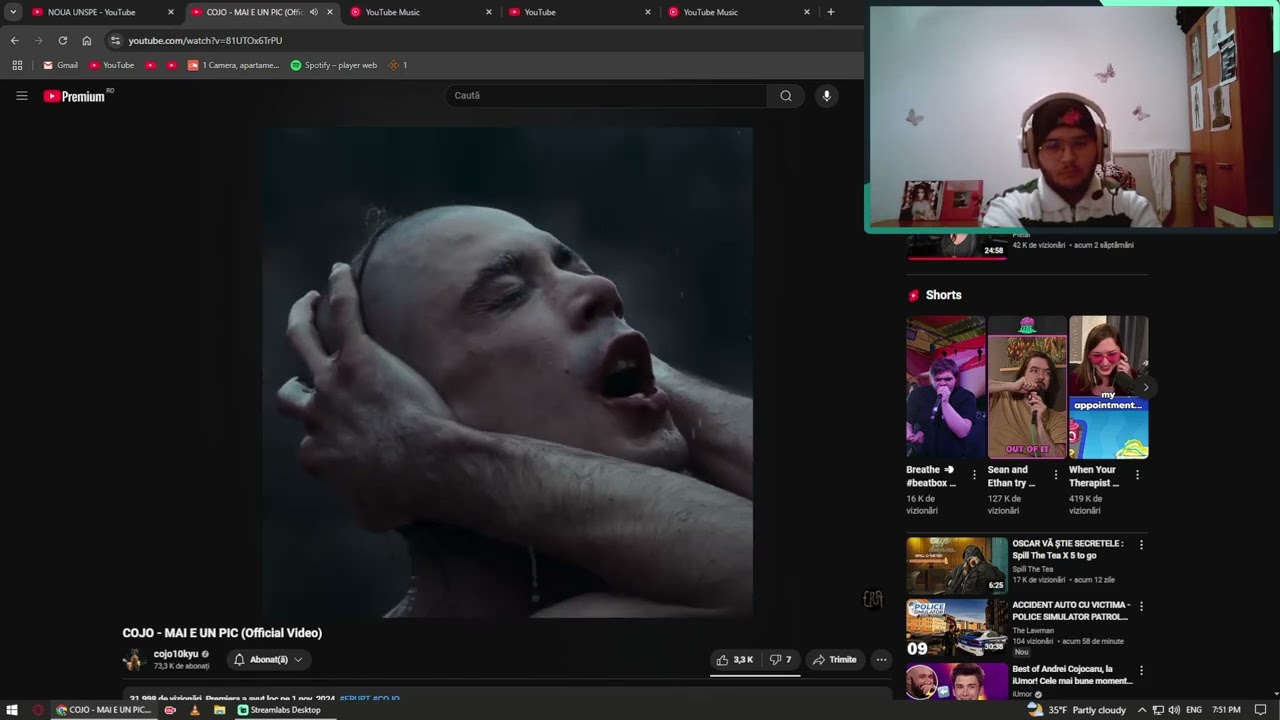Start voice search with the microphone
Viewport: 1280px width, 720px height.
[x=826, y=96]
